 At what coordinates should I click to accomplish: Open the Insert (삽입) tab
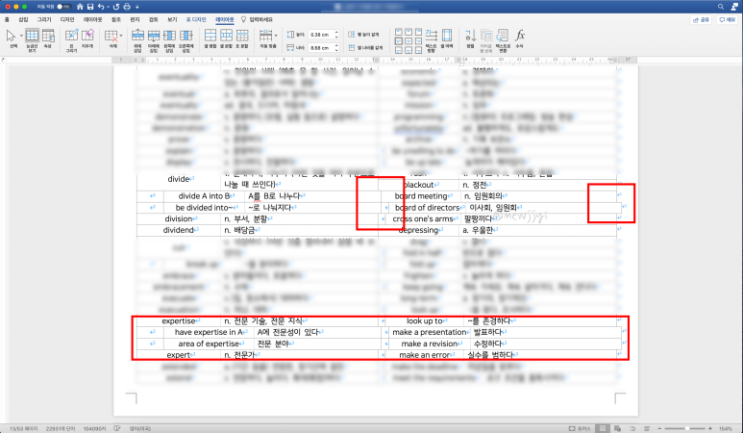[x=23, y=19]
